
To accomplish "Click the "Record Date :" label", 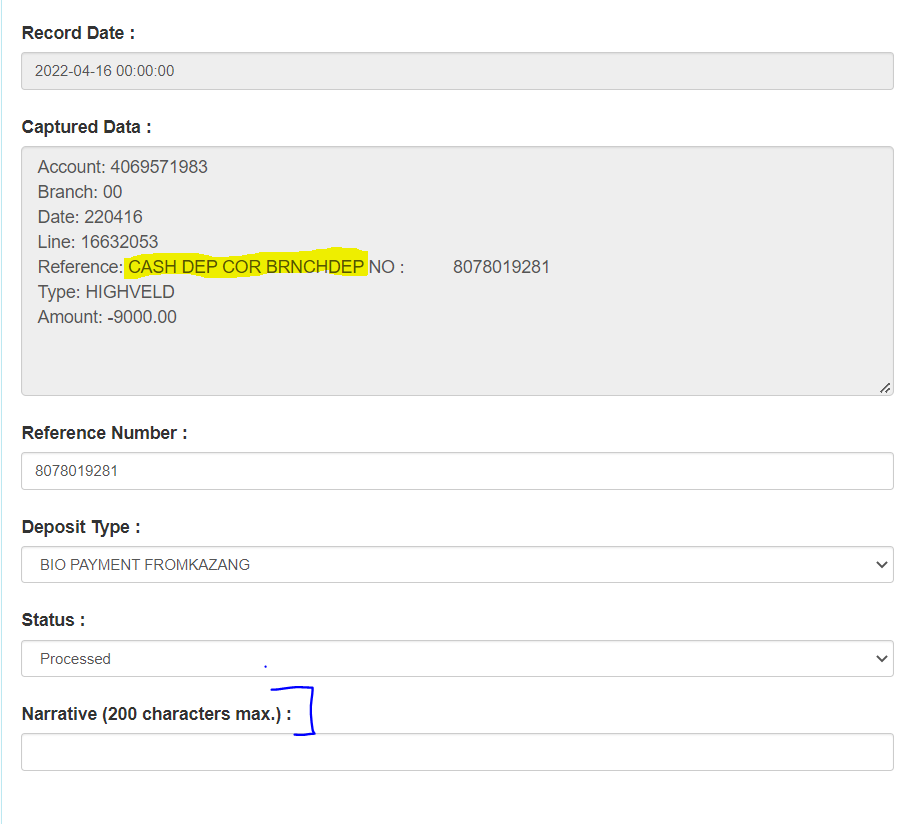I will tap(77, 32).
